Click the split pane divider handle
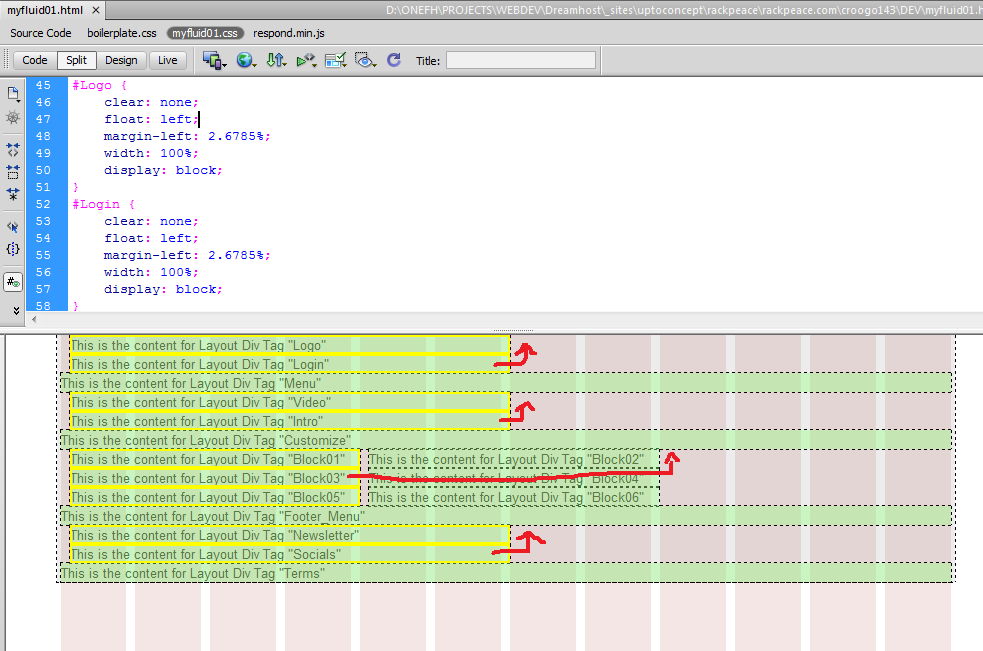 pos(513,330)
